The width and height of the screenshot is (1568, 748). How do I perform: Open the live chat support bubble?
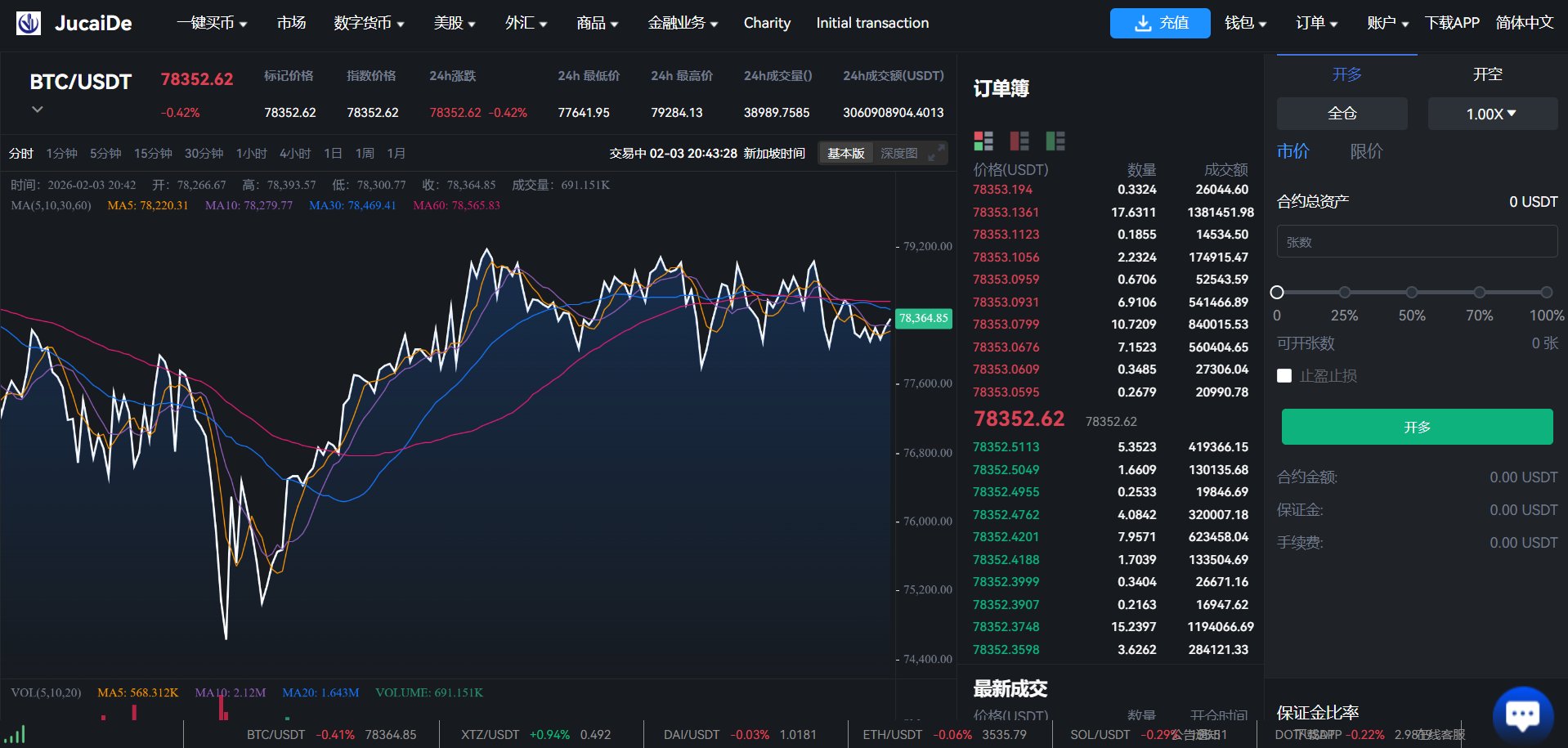click(x=1522, y=714)
